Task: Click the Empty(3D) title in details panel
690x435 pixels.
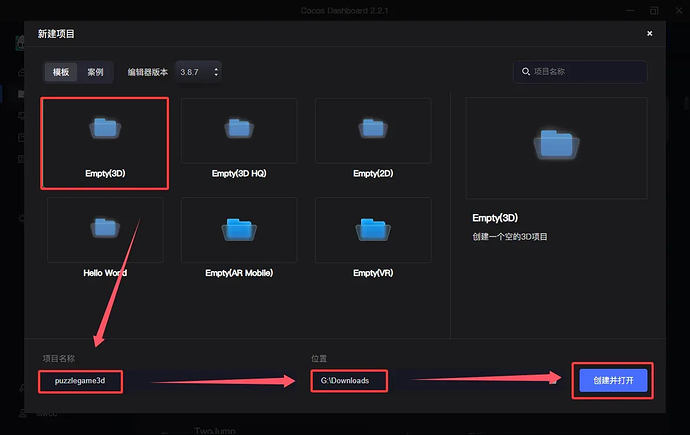Action: 495,218
